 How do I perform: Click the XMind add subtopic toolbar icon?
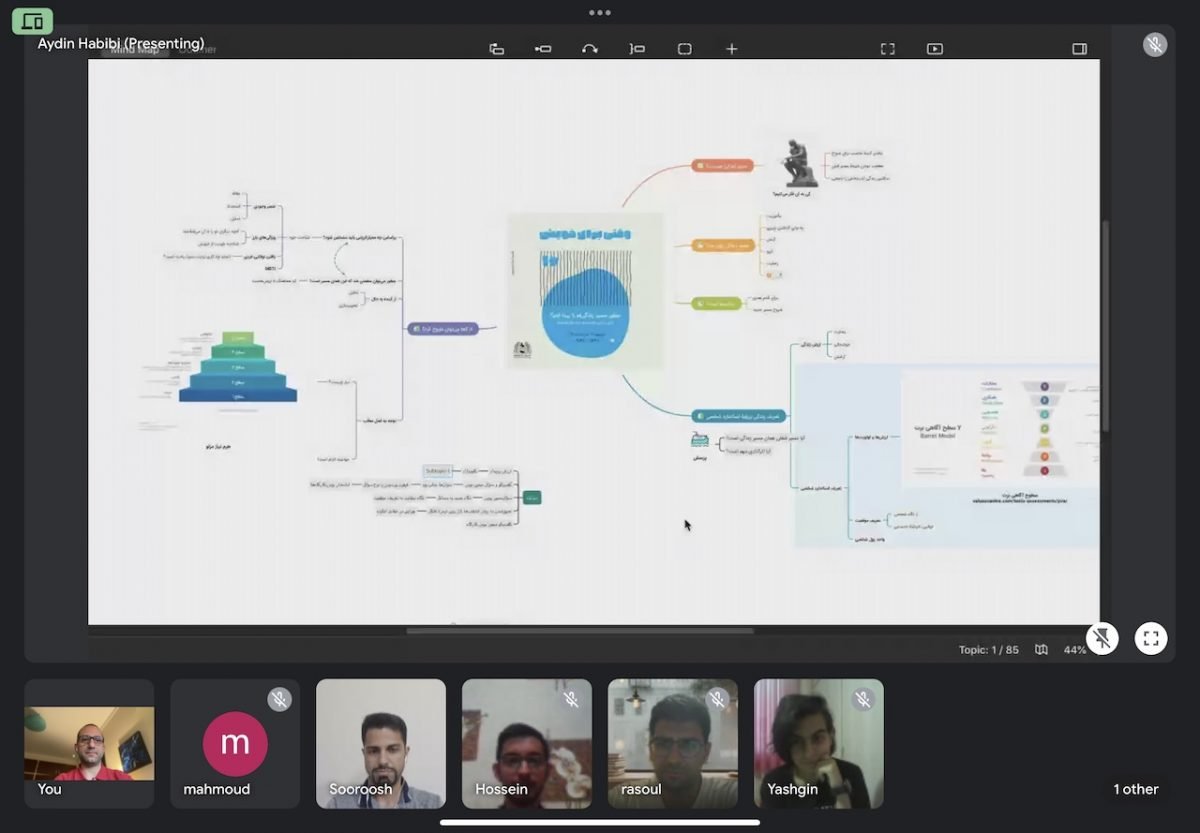click(543, 49)
